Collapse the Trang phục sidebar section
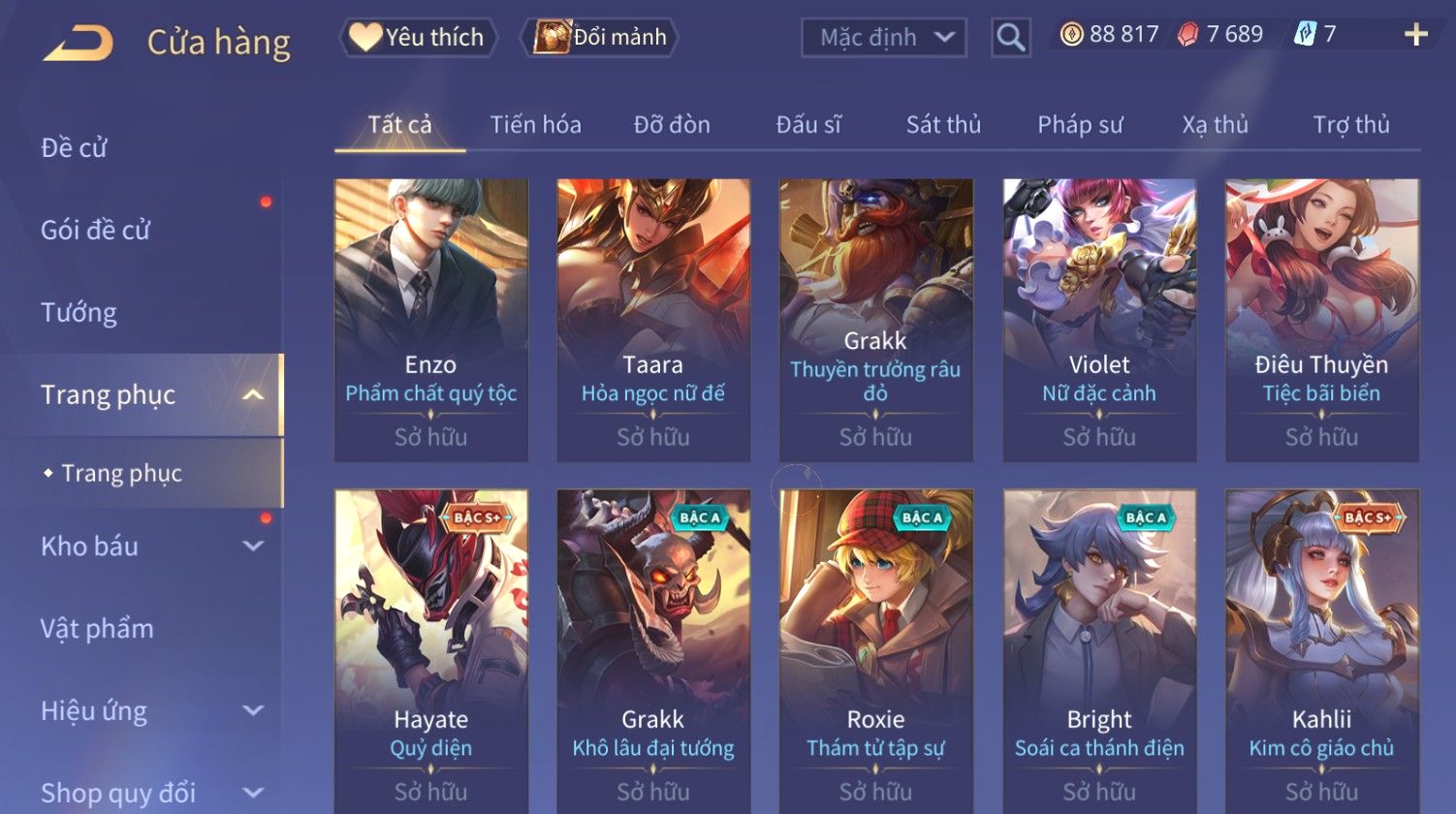The width and height of the screenshot is (1456, 814). tap(253, 395)
